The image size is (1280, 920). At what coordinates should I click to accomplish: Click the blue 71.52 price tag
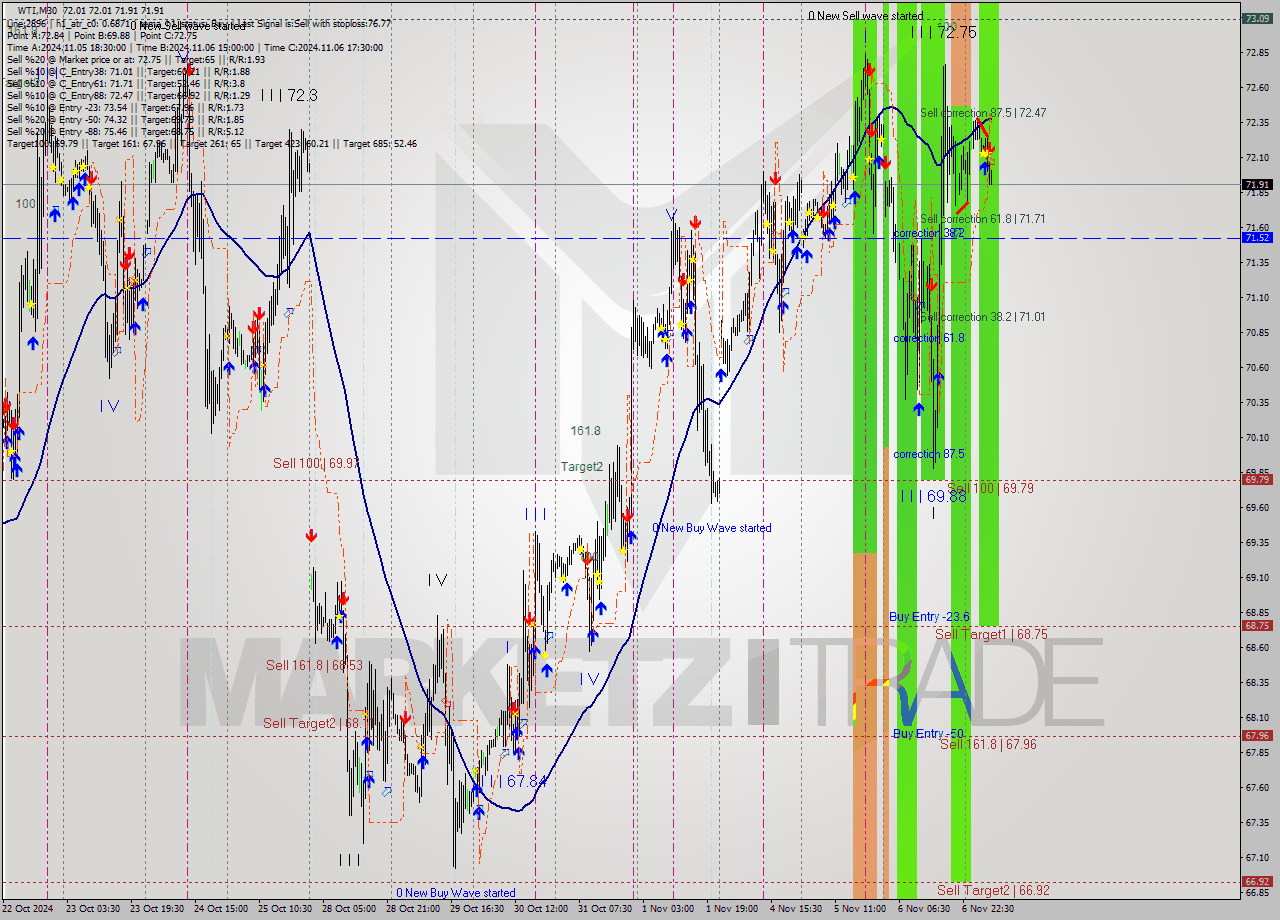point(1256,238)
